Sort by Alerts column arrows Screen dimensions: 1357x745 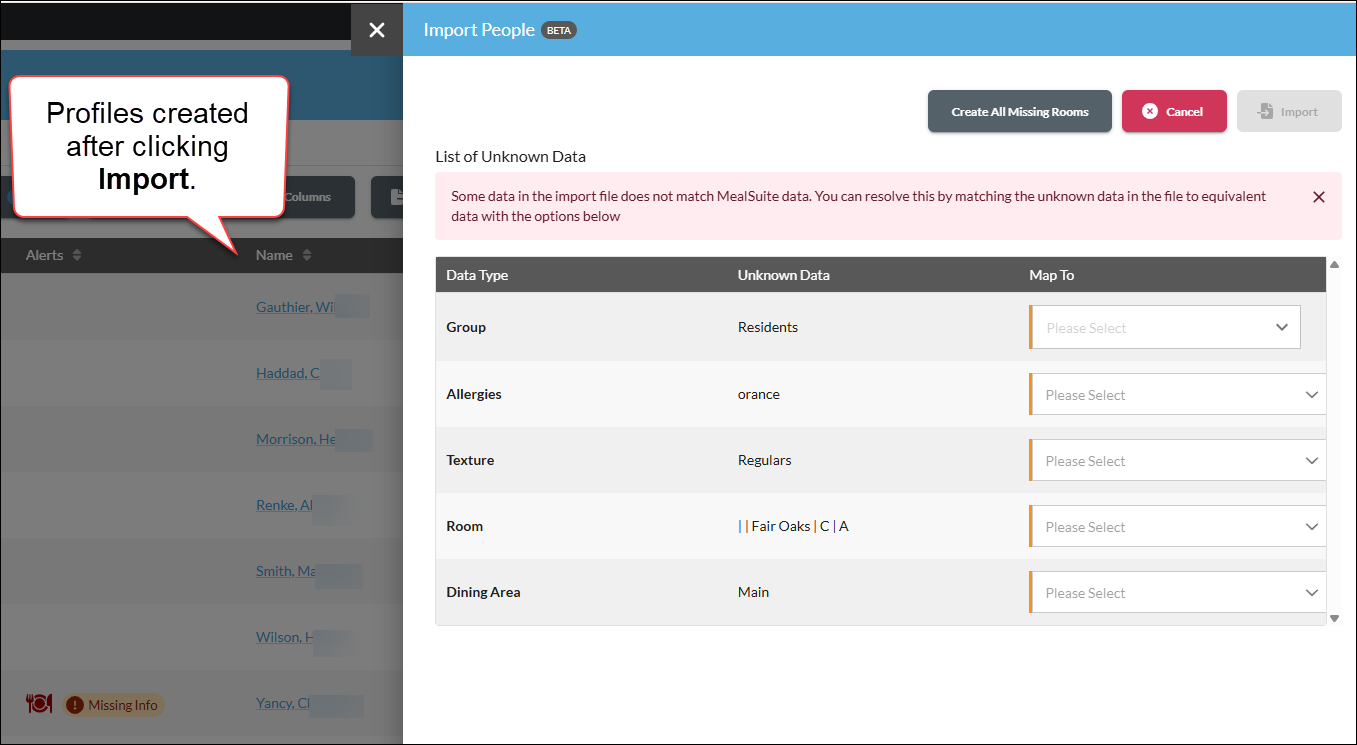(77, 255)
